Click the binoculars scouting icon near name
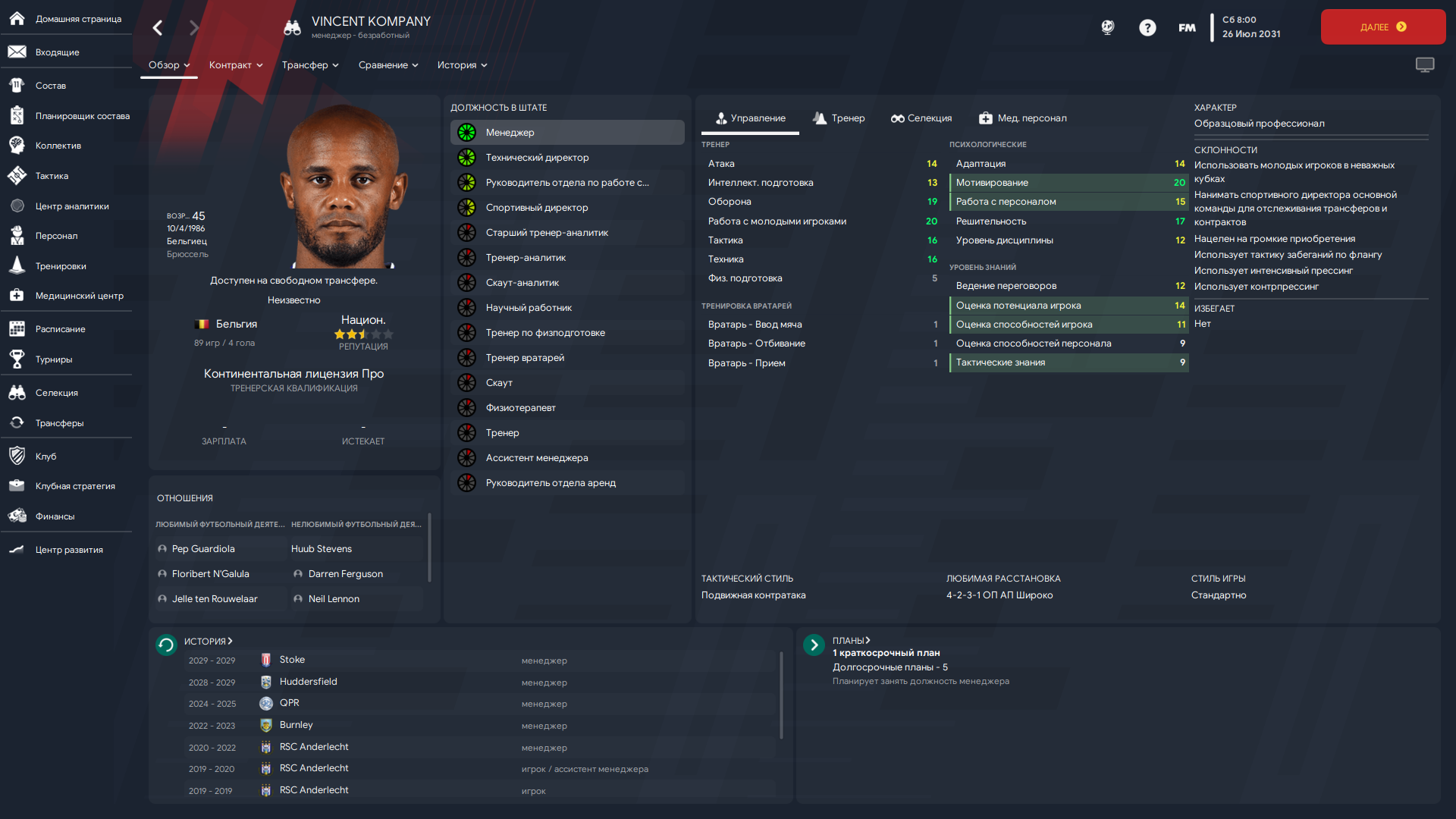 point(292,28)
